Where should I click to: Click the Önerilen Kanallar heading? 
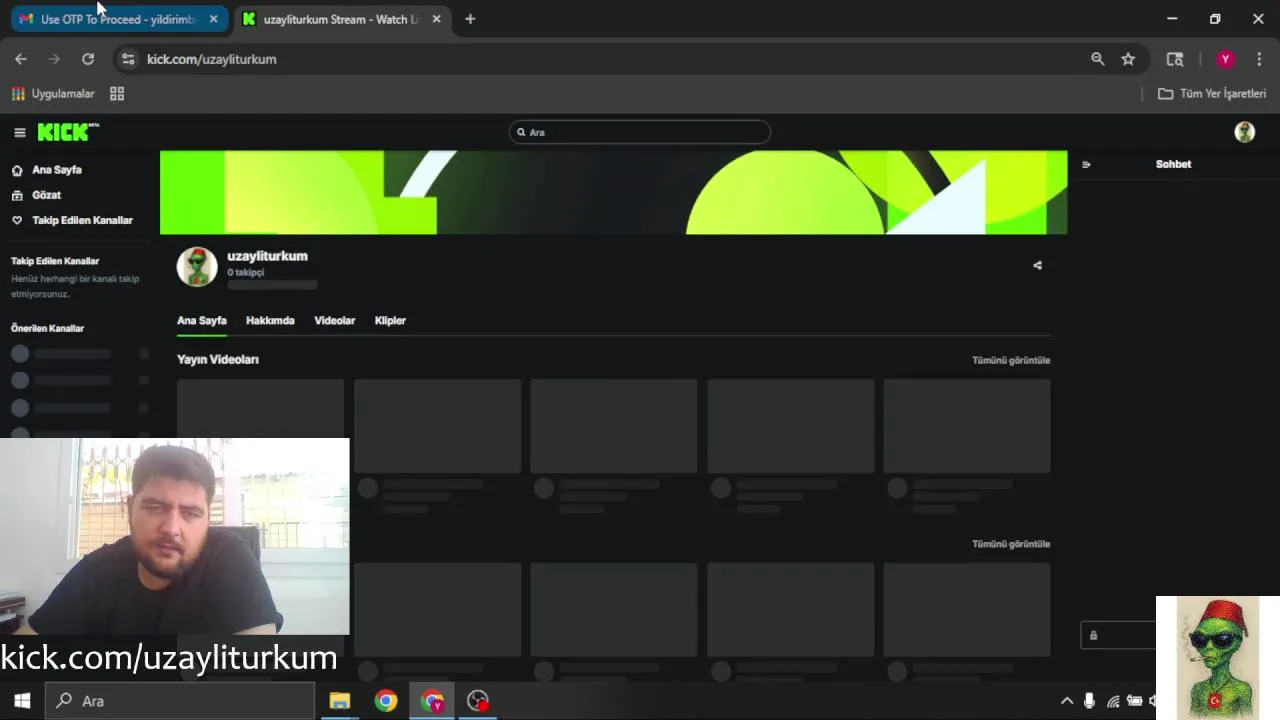47,328
